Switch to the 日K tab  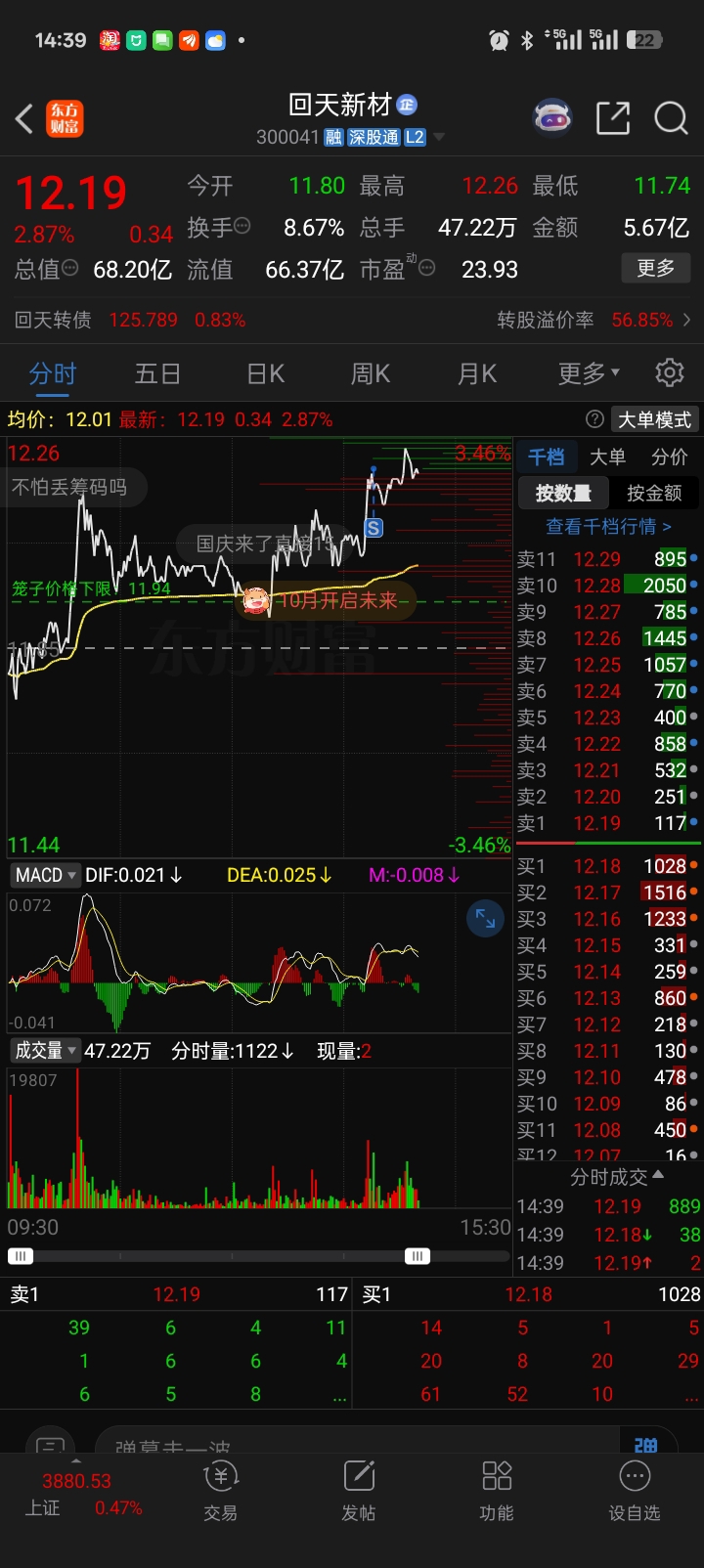click(x=266, y=373)
